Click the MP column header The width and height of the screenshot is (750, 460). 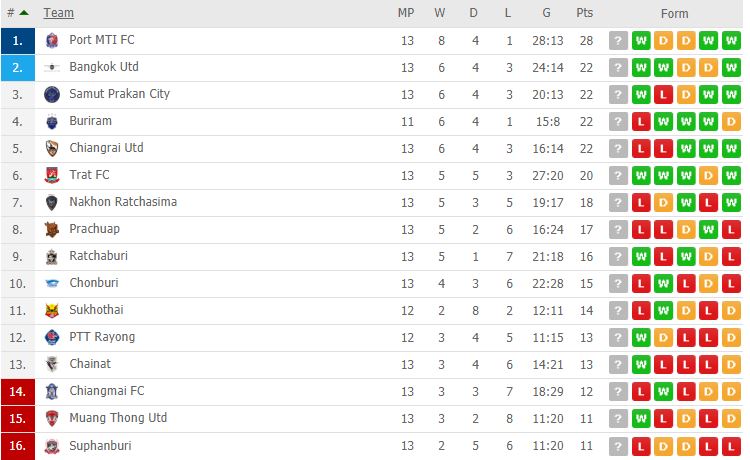click(406, 13)
